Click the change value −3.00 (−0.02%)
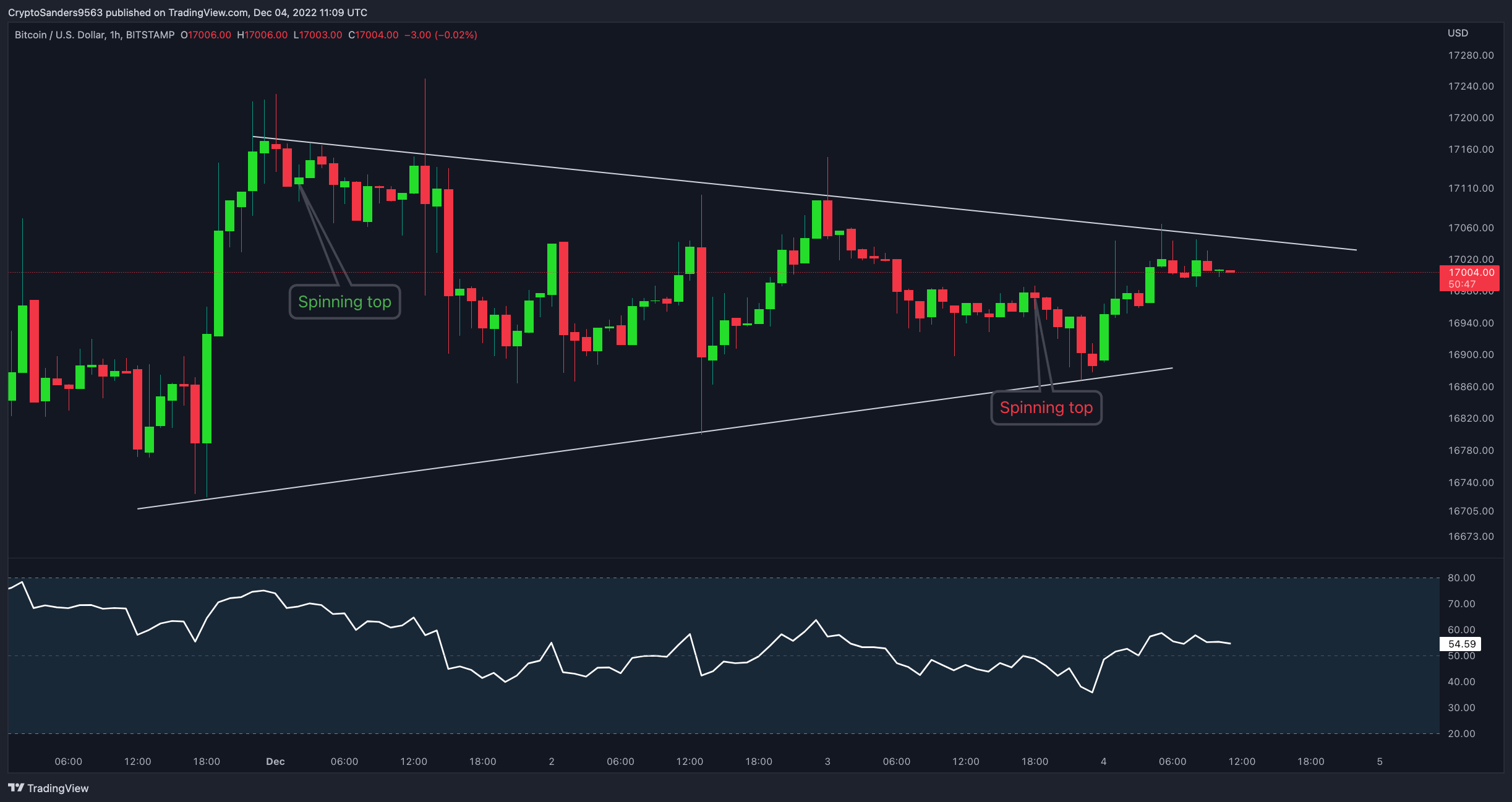 [441, 35]
